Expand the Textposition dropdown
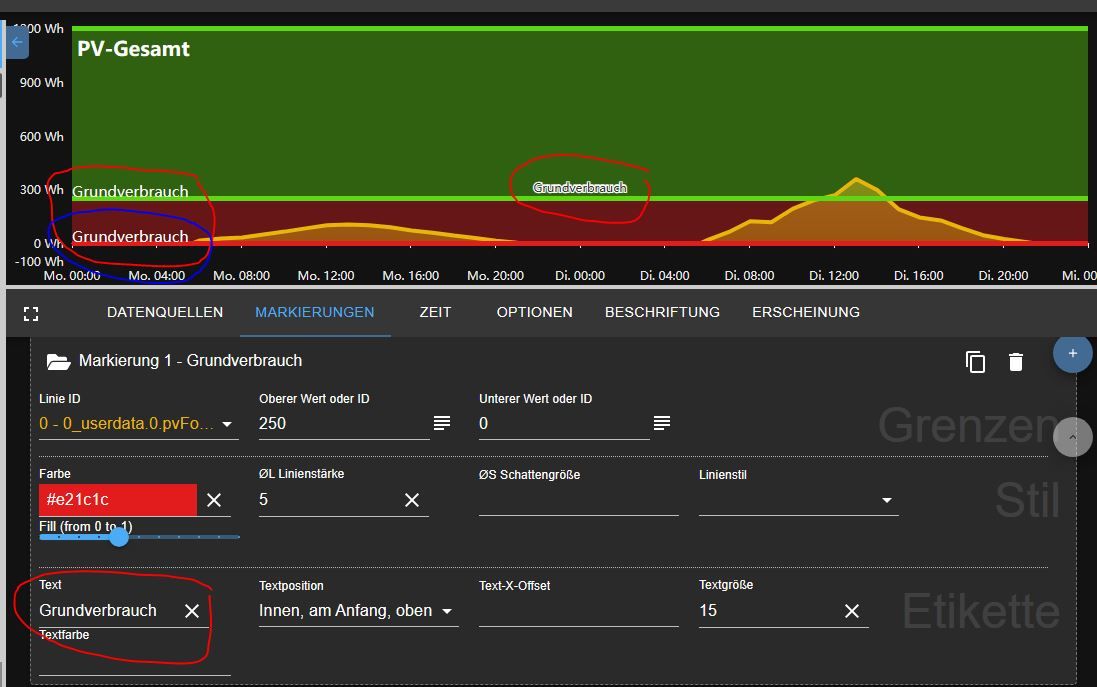This screenshot has height=687, width=1097. pyautogui.click(x=447, y=611)
